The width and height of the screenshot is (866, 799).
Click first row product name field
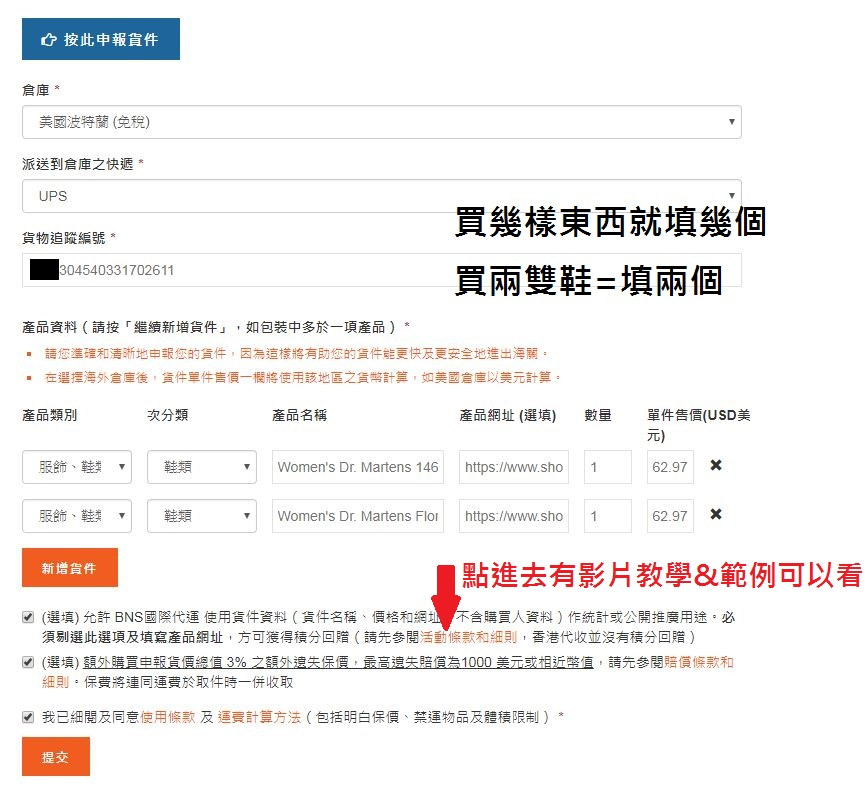pyautogui.click(x=358, y=467)
